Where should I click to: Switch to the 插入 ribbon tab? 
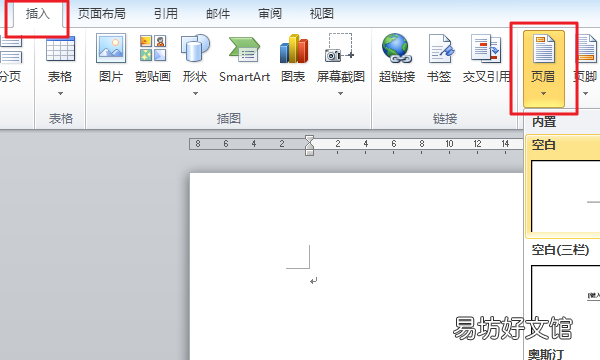pyautogui.click(x=38, y=14)
